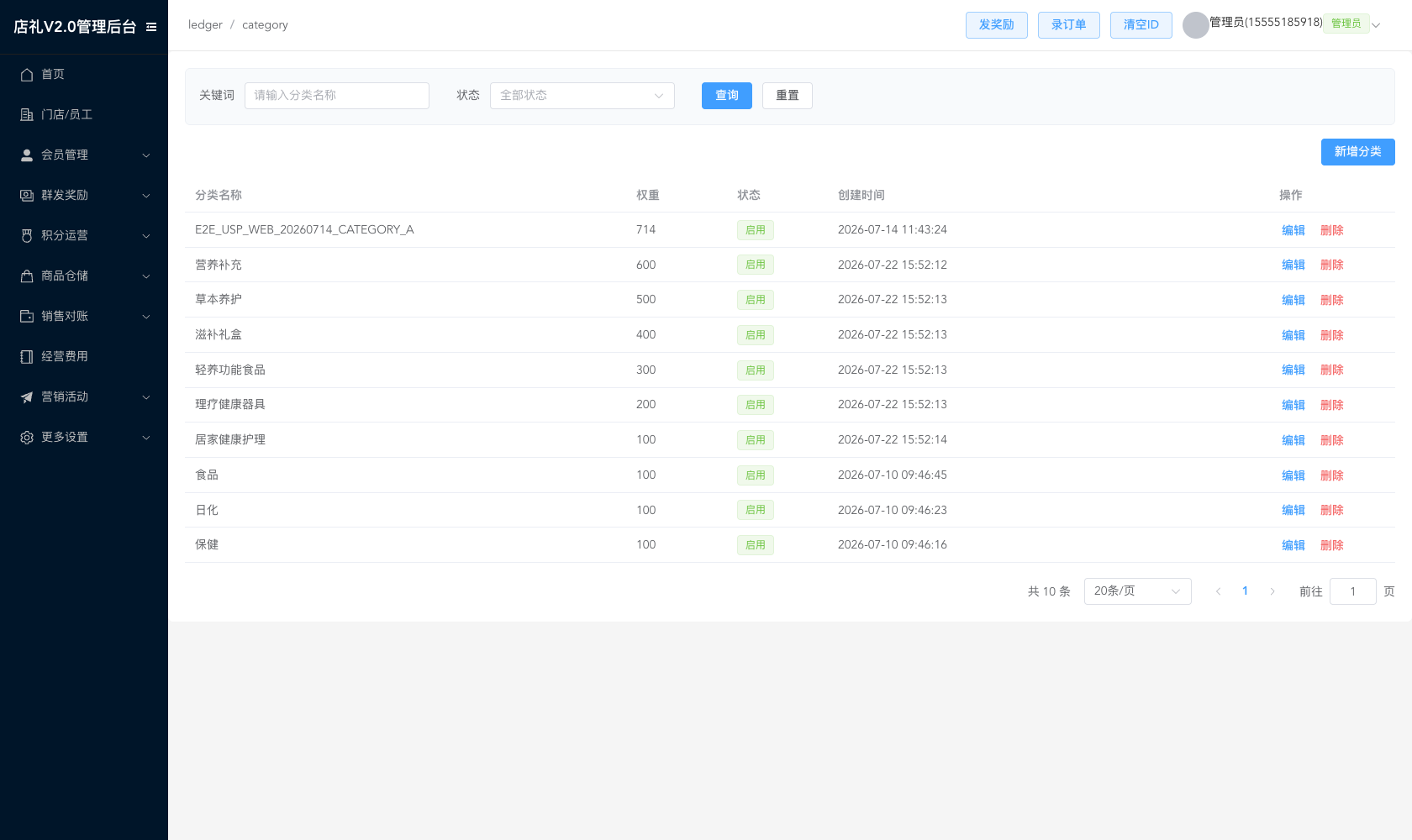The image size is (1412, 840).
Task: Edit the 食品 category
Action: tap(1293, 475)
